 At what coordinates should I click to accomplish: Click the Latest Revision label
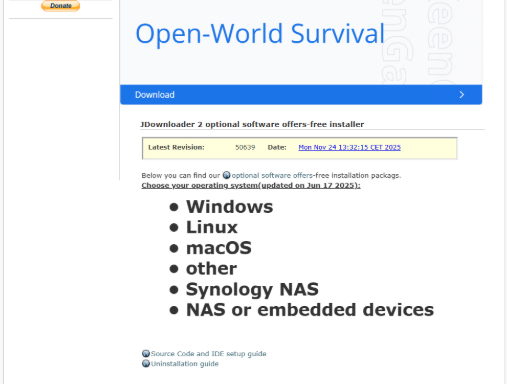tap(176, 147)
